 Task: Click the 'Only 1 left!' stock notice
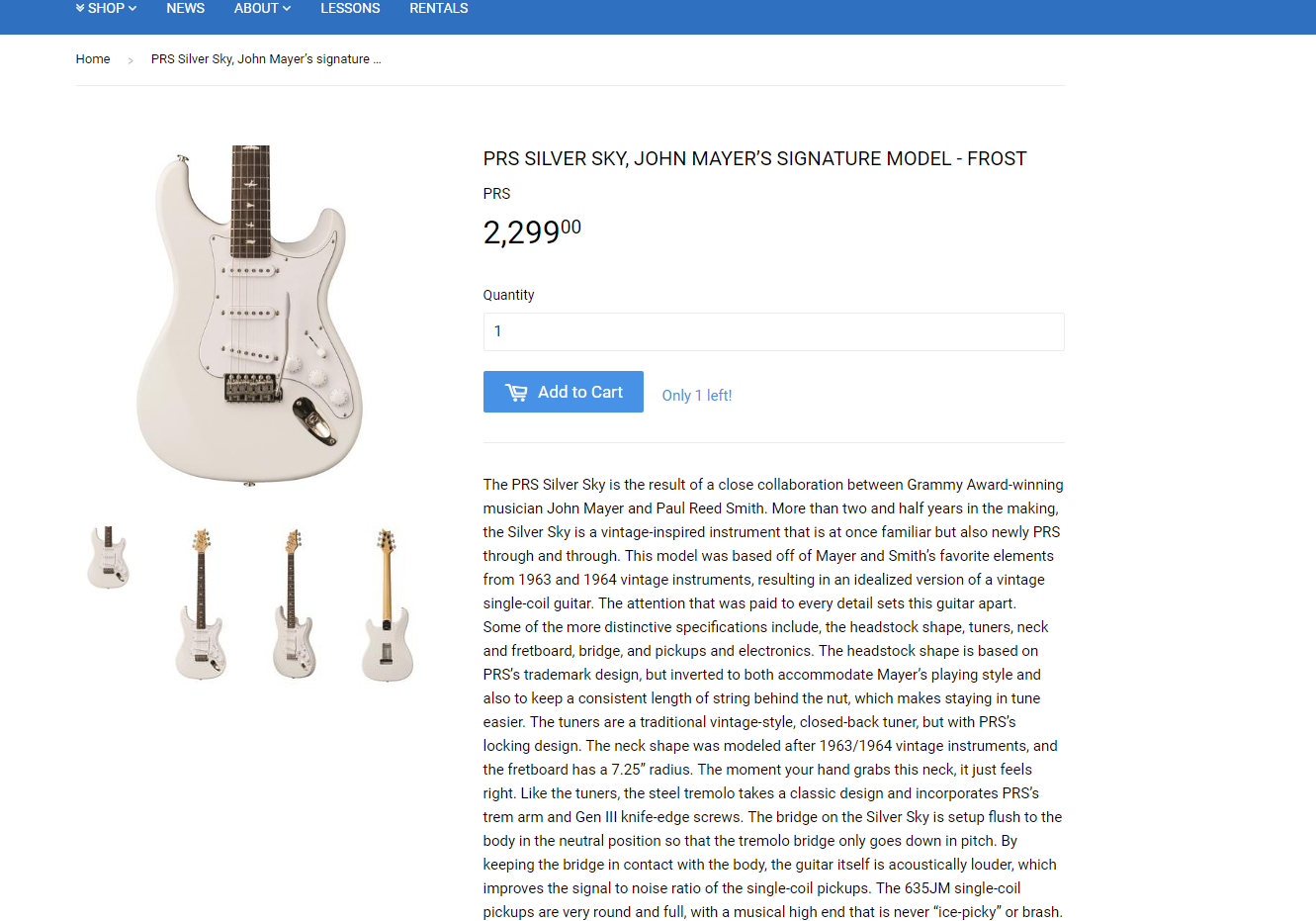pyautogui.click(x=697, y=395)
